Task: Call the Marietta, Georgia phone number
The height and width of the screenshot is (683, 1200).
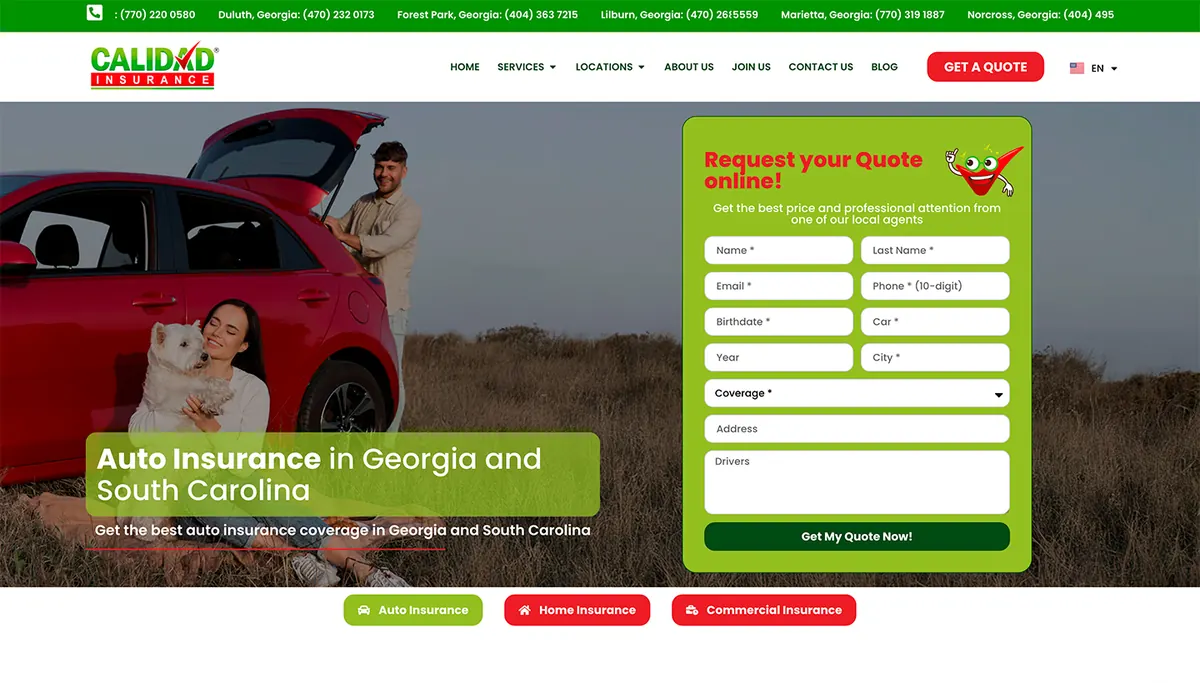Action: (862, 15)
